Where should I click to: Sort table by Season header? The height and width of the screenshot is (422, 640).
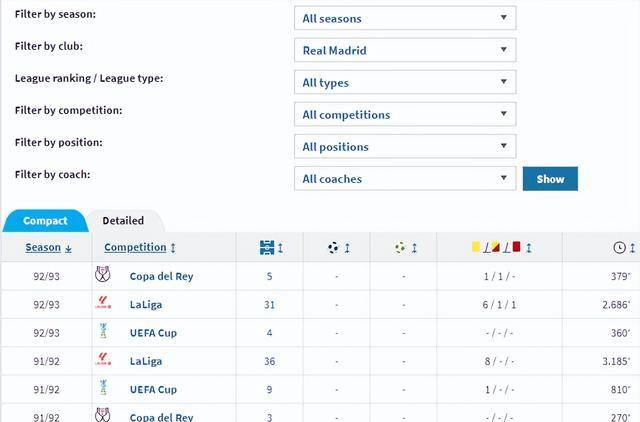pos(43,247)
